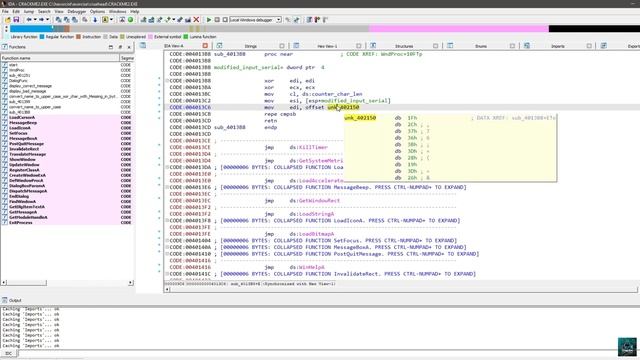Start process with the green play icon
This screenshot has height=360, width=640.
pyautogui.click(x=209, y=20)
